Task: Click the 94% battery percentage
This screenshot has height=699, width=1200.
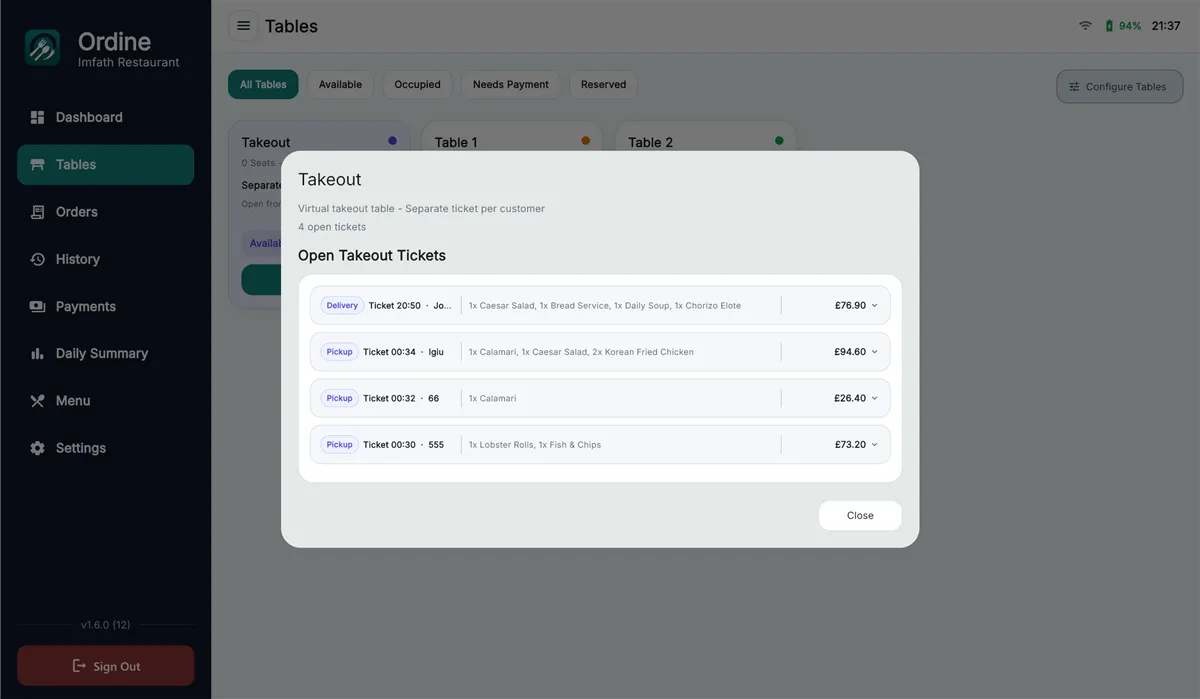Action: tap(1130, 26)
